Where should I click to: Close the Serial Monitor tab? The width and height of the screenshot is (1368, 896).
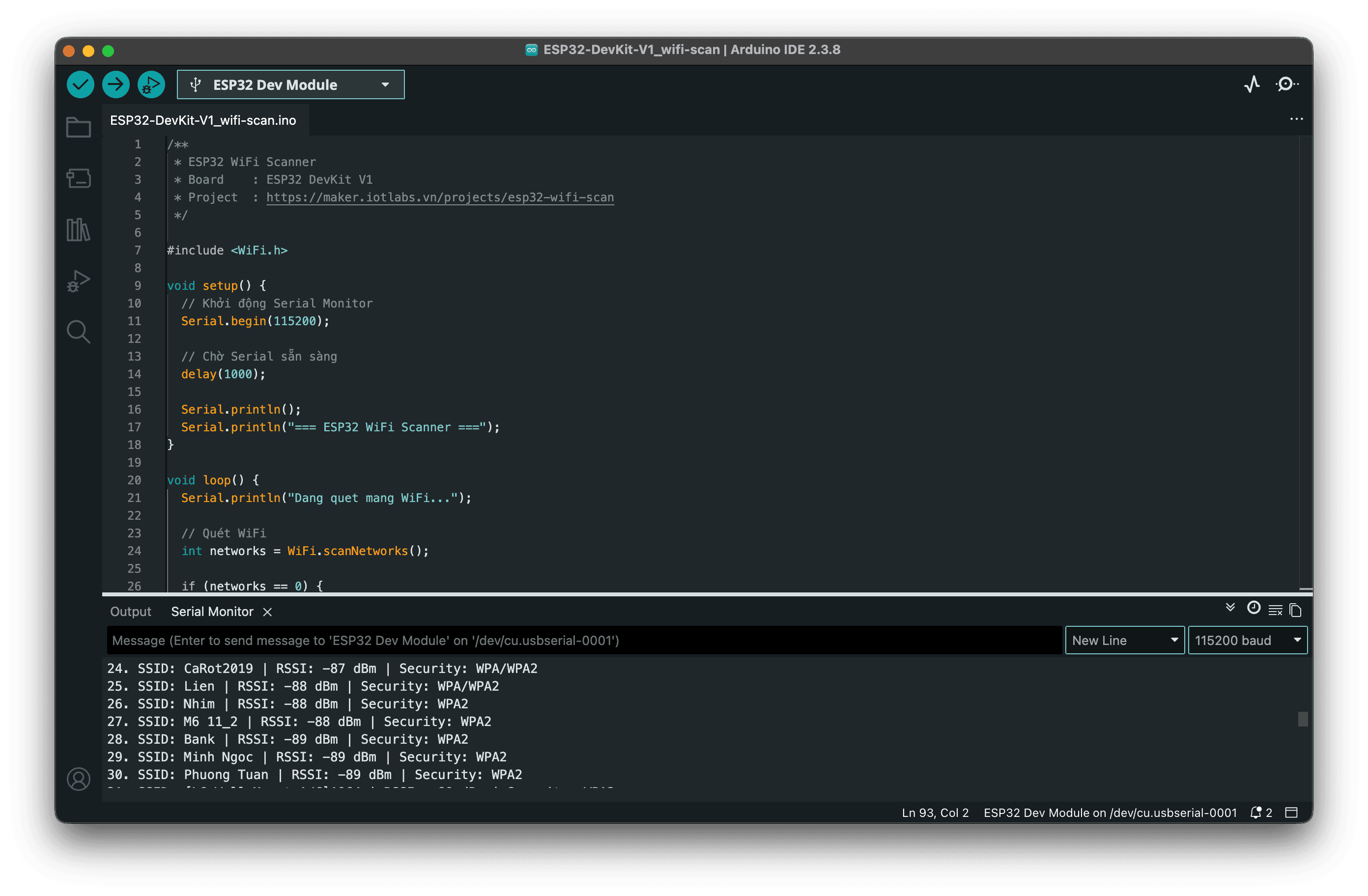[x=267, y=612]
